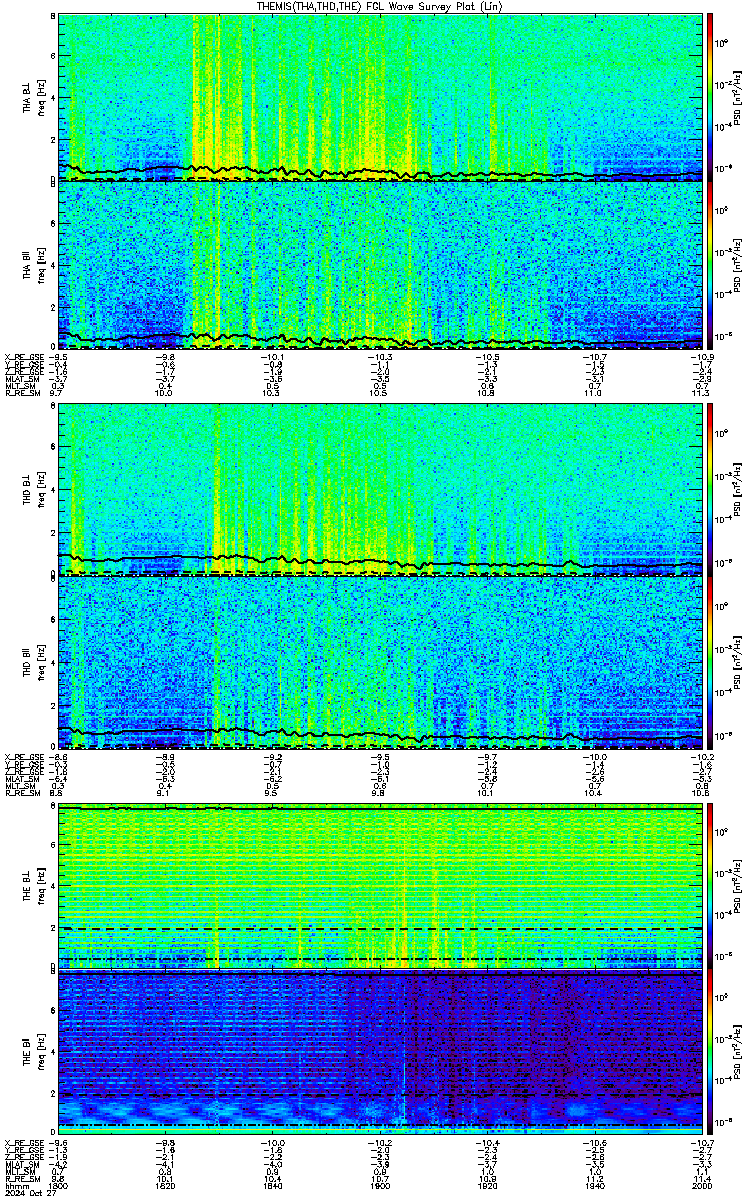This screenshot has width=750, height=1200.
Task: Click the 'THA B⊥ freq [Hz]' axis label
Action: click(33, 97)
